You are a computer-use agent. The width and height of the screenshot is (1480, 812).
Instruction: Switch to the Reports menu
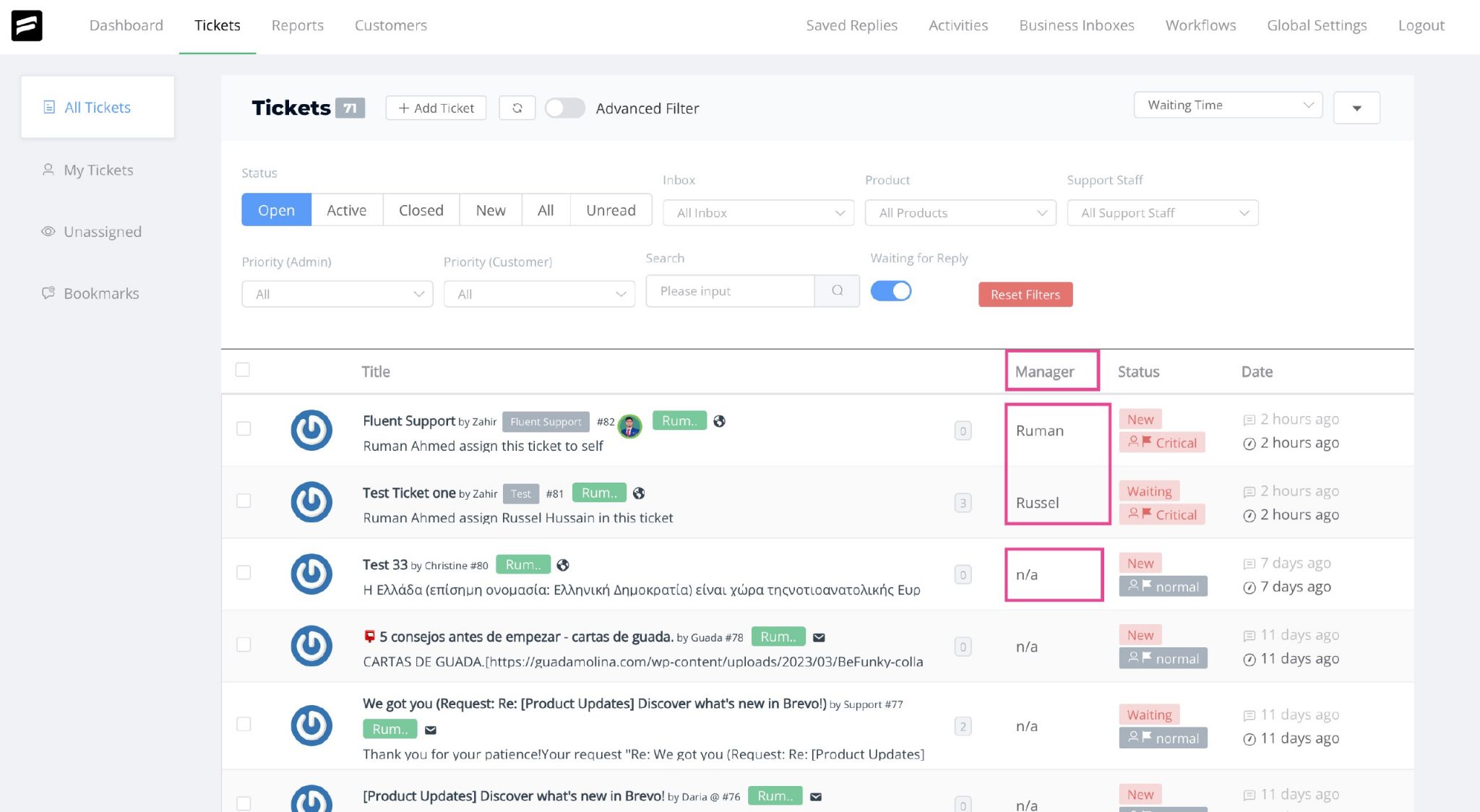[297, 25]
